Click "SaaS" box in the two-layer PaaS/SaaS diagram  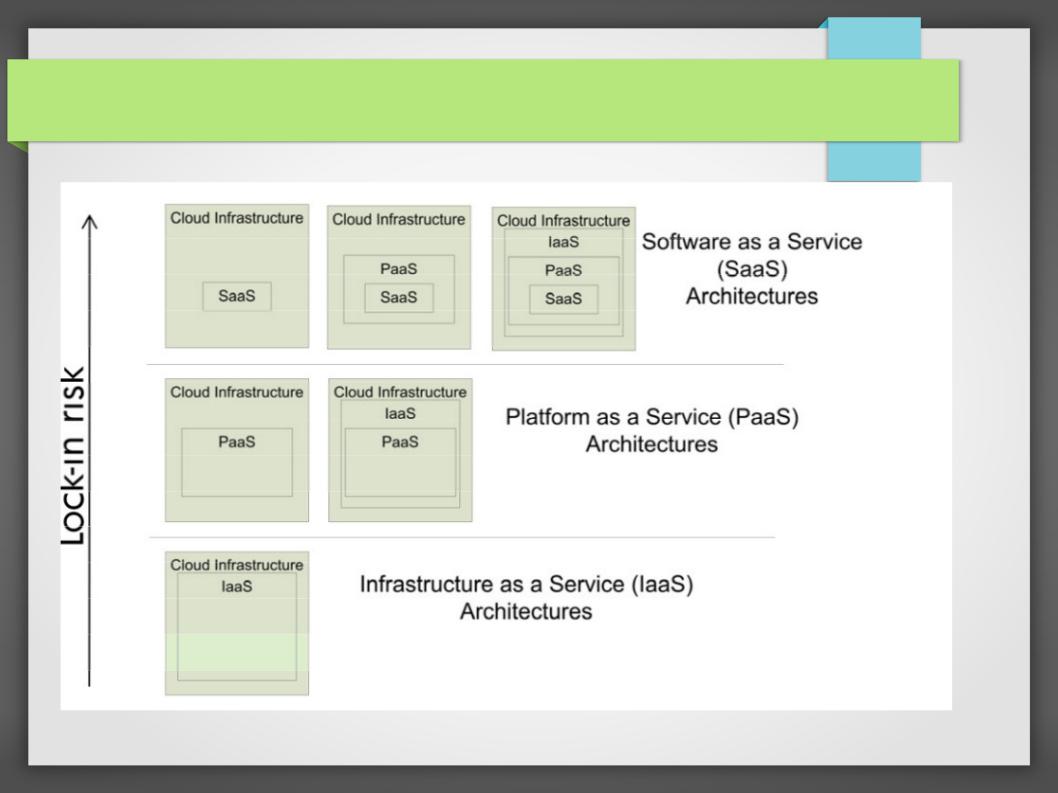click(x=399, y=298)
